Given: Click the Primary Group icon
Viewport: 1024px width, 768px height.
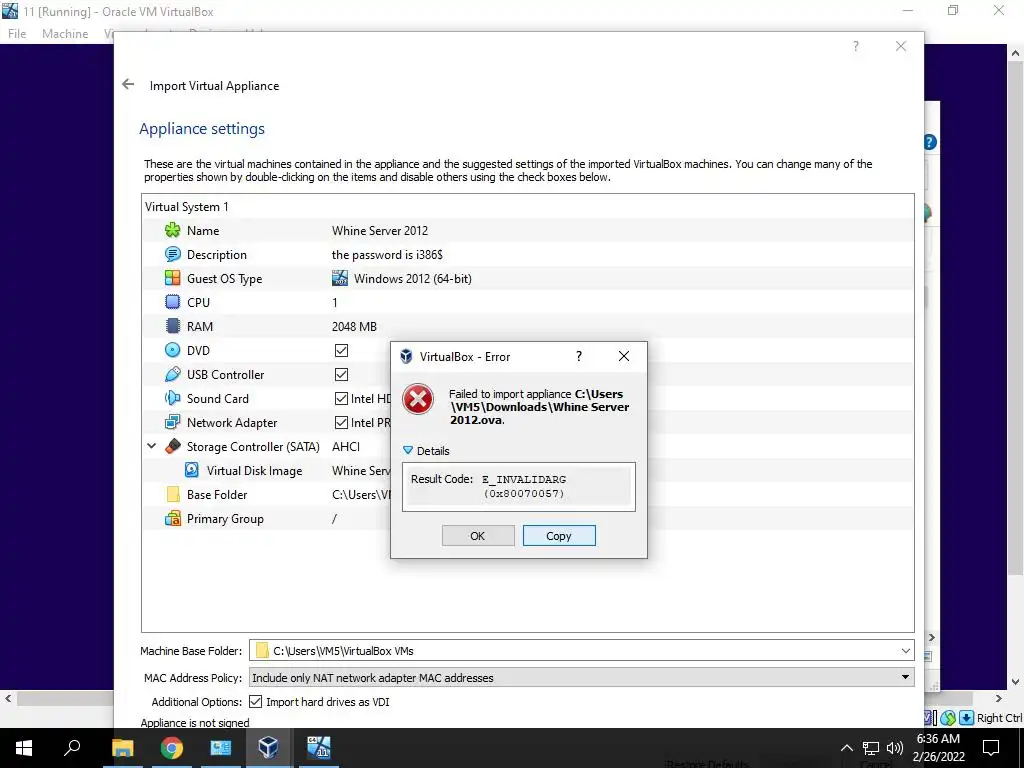Looking at the screenshot, I should (x=172, y=519).
